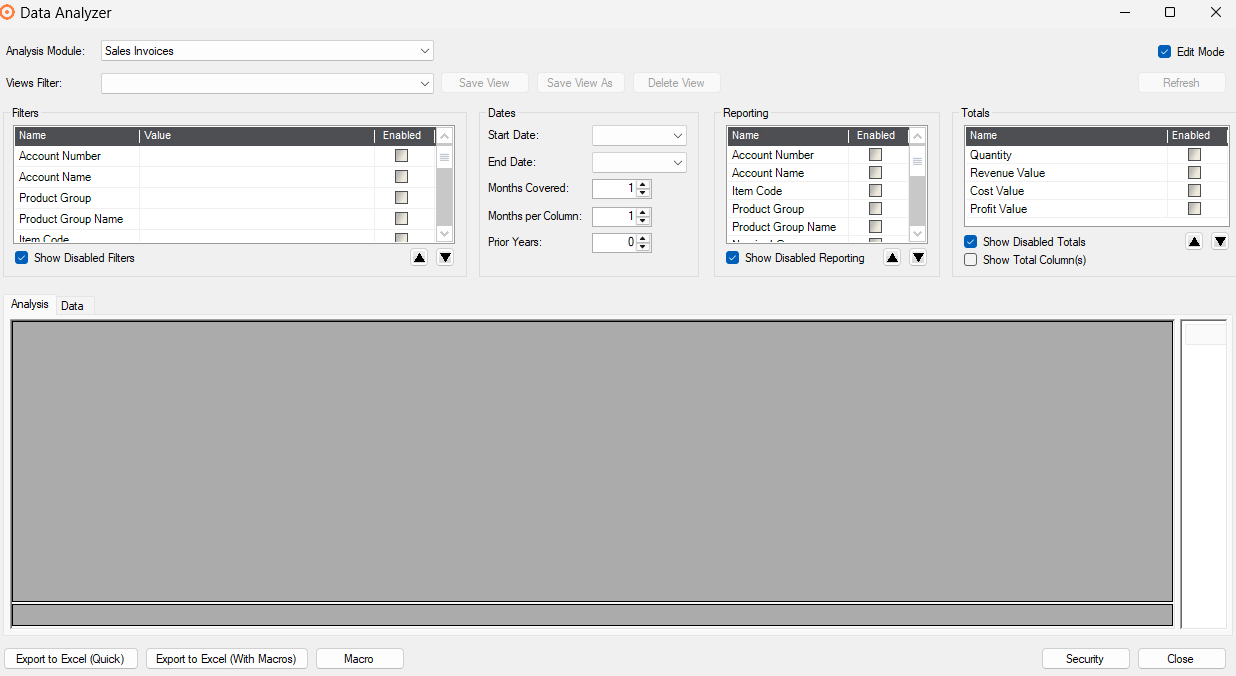Click the Value column header in Filters
The width and height of the screenshot is (1236, 676).
pyautogui.click(x=257, y=136)
